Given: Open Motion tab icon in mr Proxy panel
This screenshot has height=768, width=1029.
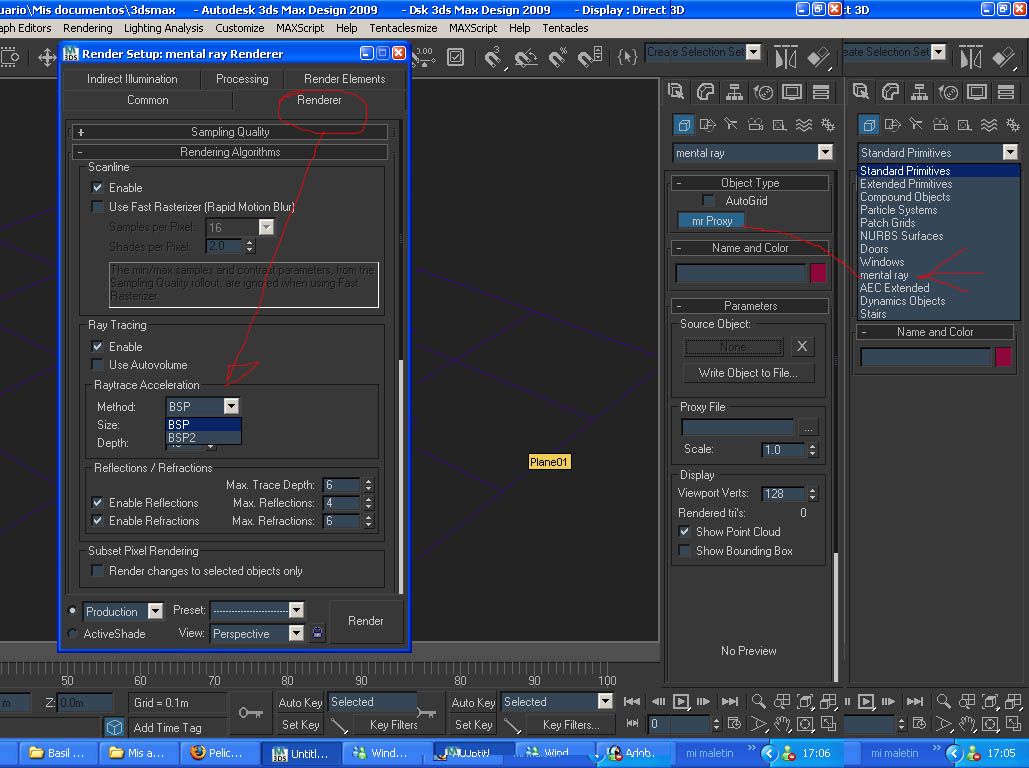Looking at the screenshot, I should pos(763,92).
